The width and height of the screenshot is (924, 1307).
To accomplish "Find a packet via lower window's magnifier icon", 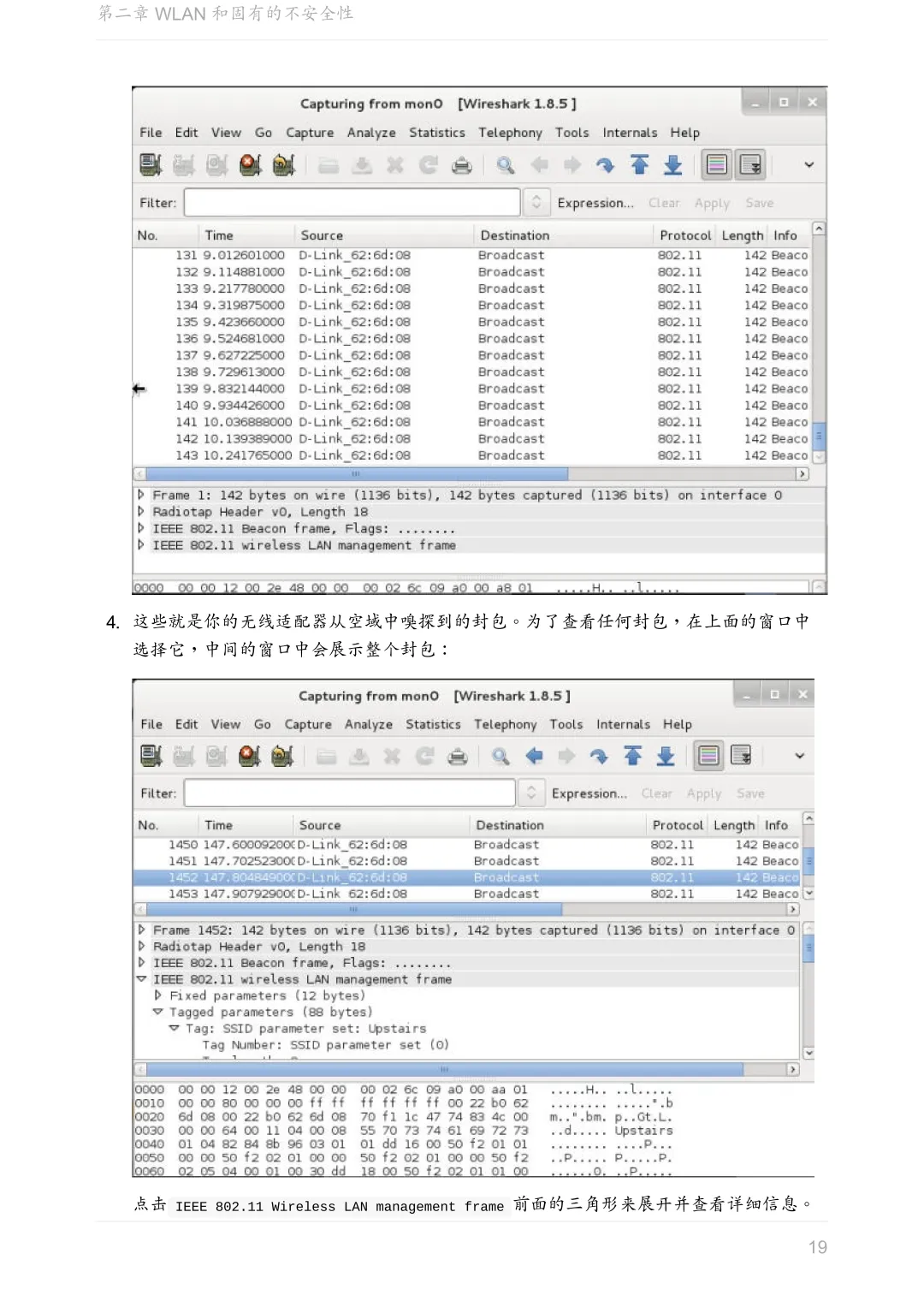I will [501, 757].
